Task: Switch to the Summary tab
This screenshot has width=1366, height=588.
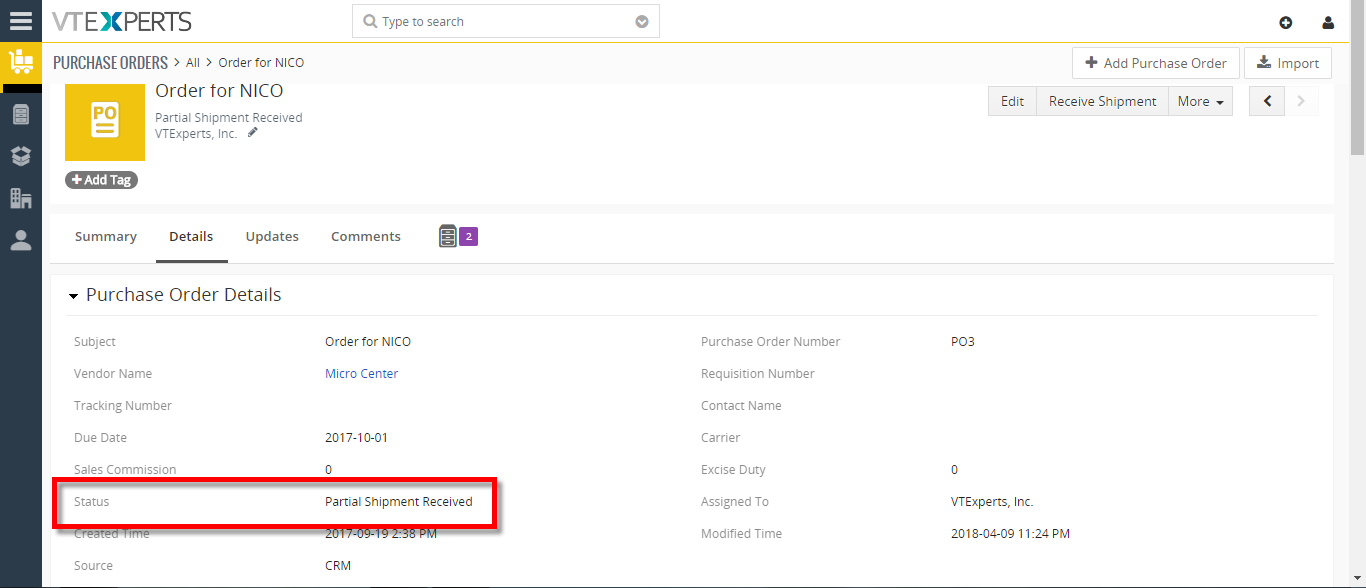Action: 106,237
